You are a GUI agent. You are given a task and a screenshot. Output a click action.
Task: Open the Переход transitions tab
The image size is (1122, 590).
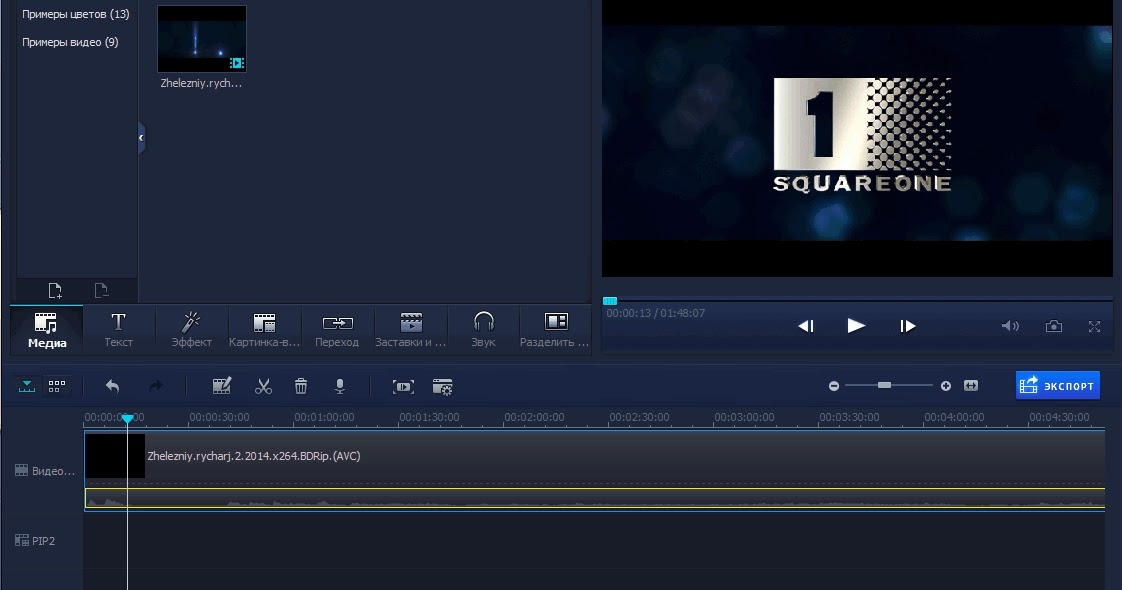pyautogui.click(x=337, y=330)
